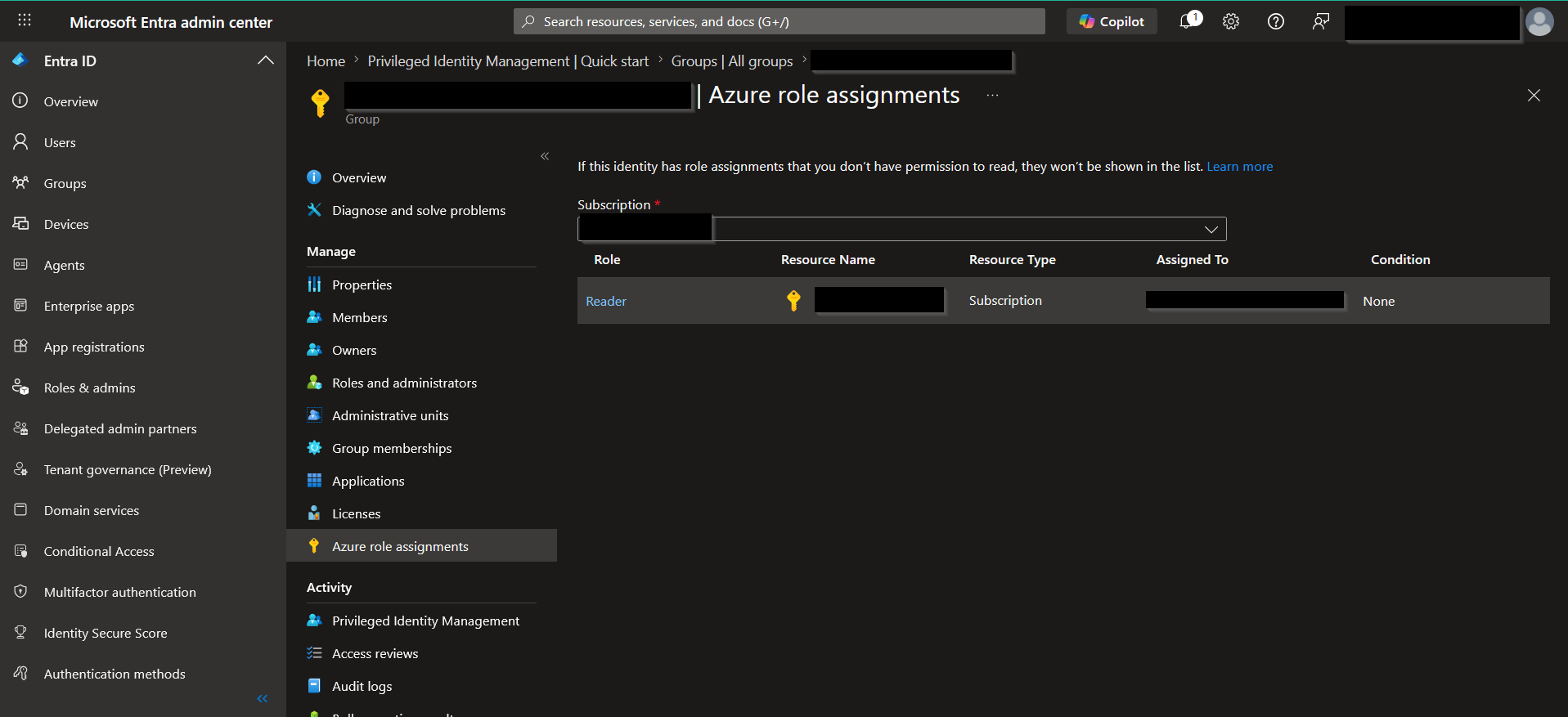This screenshot has height=717, width=1568.
Task: Click the Properties icon
Action: (x=314, y=285)
